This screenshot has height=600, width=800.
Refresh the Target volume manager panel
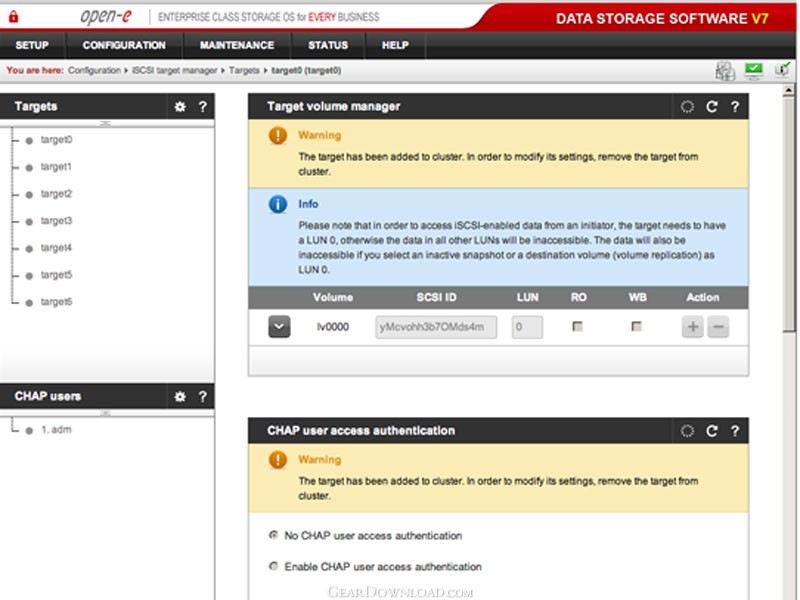point(712,107)
